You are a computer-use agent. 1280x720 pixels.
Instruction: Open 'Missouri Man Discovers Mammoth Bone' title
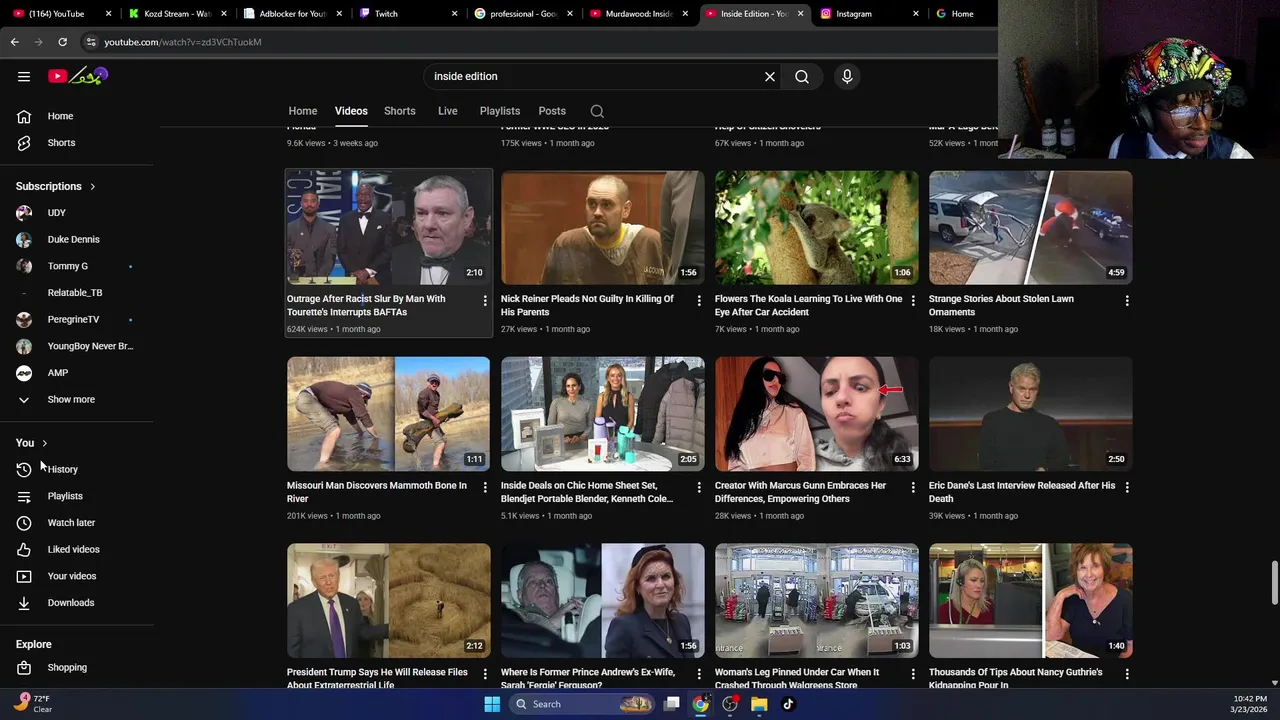pyautogui.click(x=377, y=492)
